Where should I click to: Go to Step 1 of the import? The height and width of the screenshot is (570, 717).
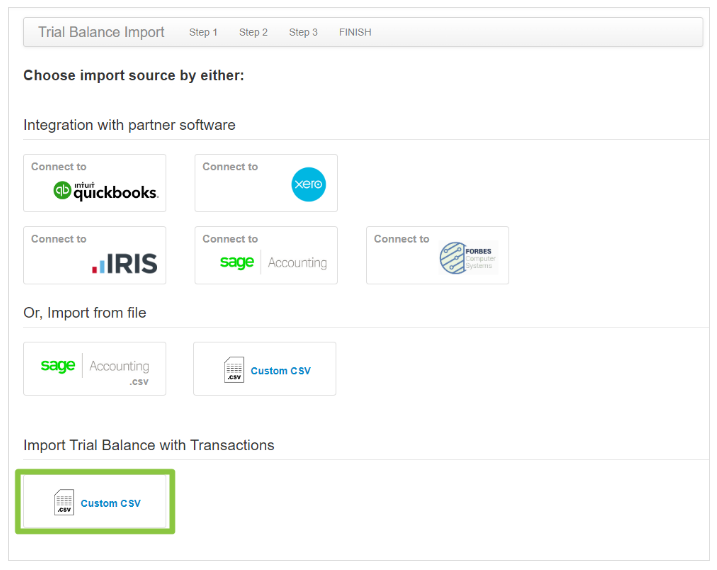point(203,32)
